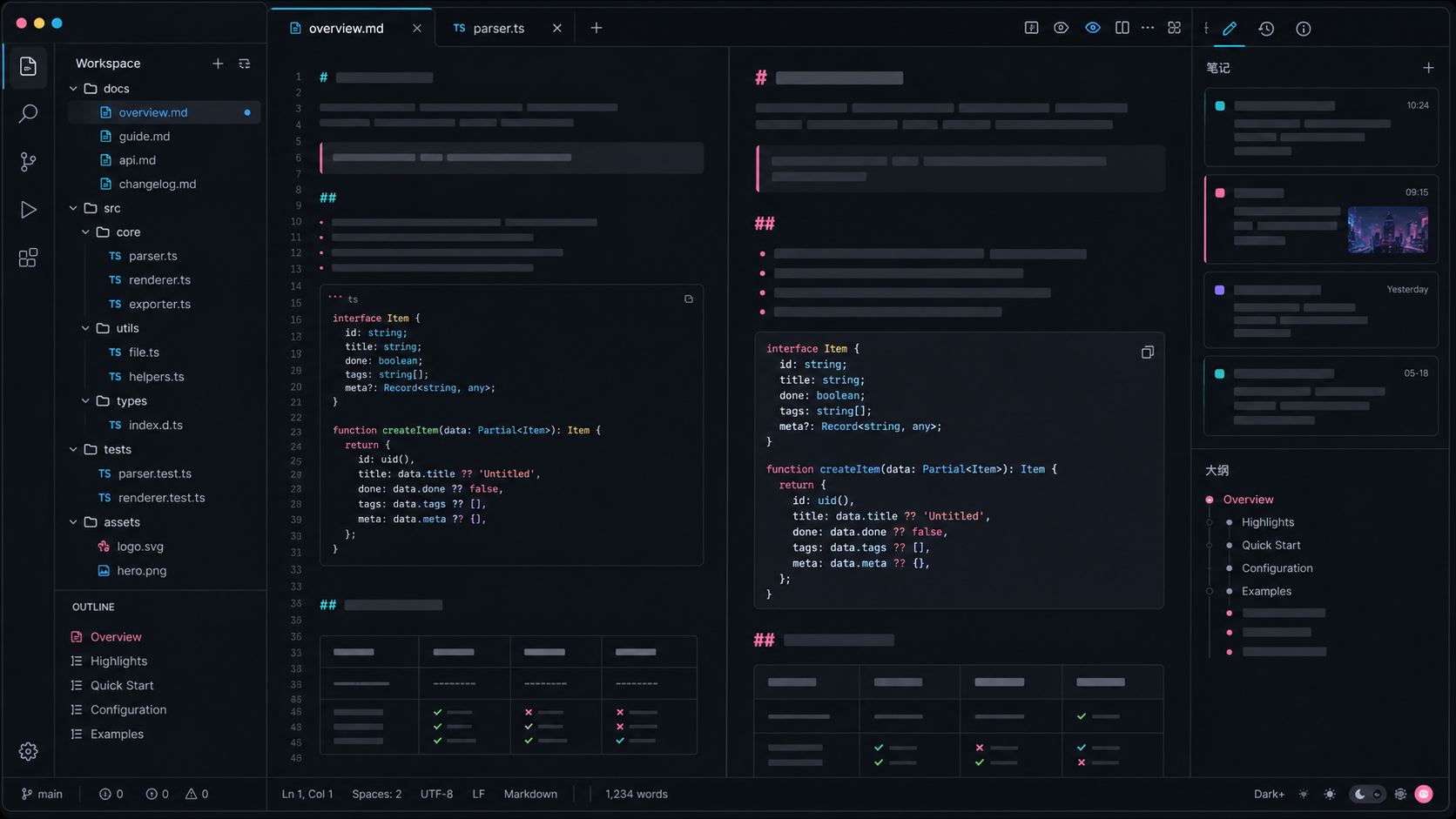Image resolution: width=1456 pixels, height=819 pixels.
Task: Change Spaces: 2 indentation setting
Action: (x=377, y=794)
